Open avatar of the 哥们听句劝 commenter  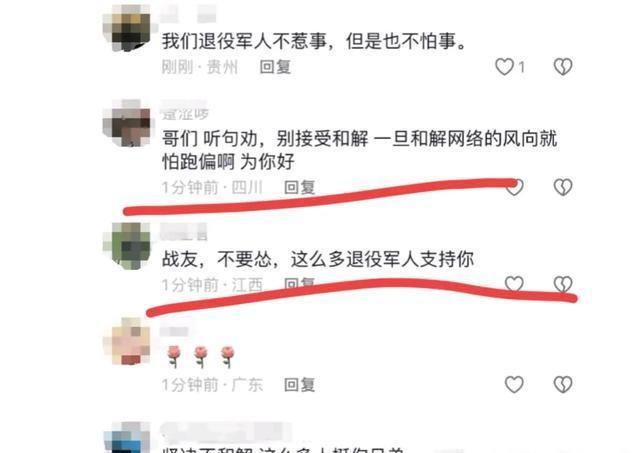[x=127, y=122]
